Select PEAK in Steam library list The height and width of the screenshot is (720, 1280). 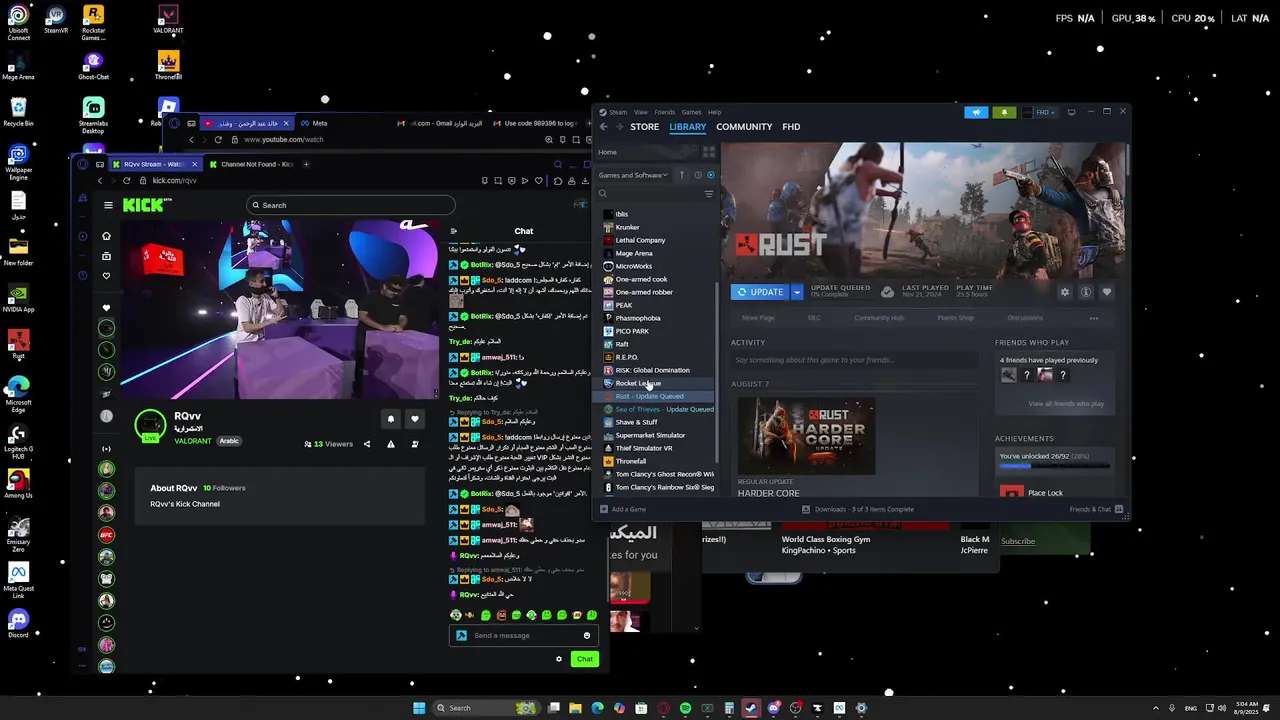pyautogui.click(x=623, y=305)
